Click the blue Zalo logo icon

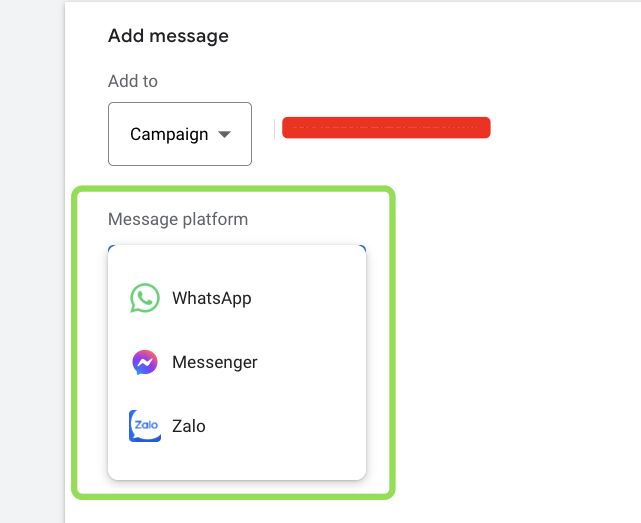[x=145, y=426]
